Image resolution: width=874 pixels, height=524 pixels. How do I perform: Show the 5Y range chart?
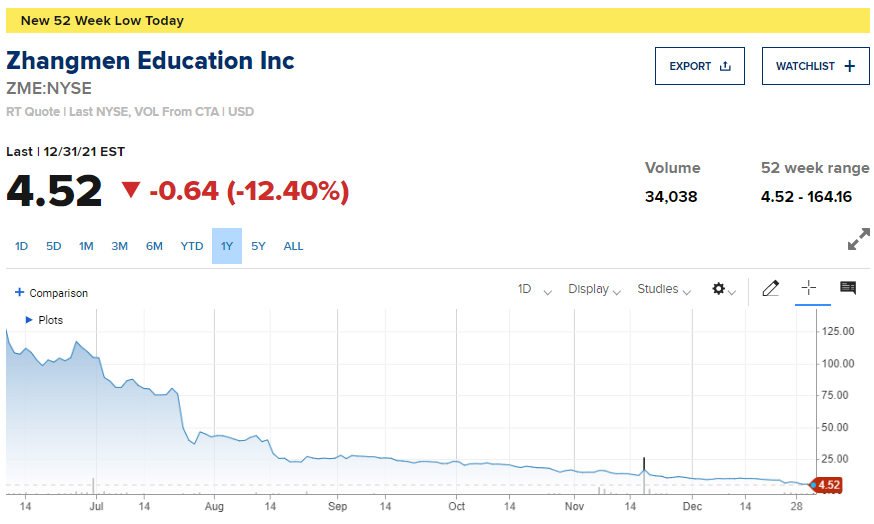pyautogui.click(x=258, y=246)
